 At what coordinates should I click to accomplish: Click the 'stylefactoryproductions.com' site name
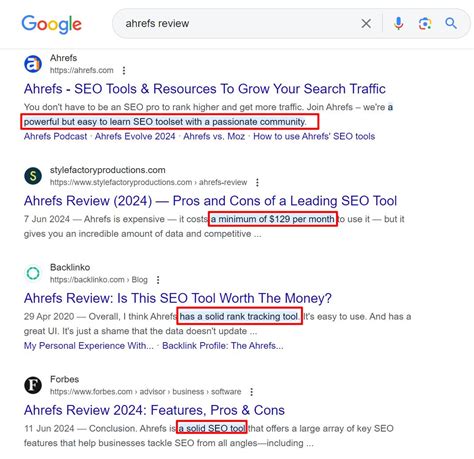(108, 170)
